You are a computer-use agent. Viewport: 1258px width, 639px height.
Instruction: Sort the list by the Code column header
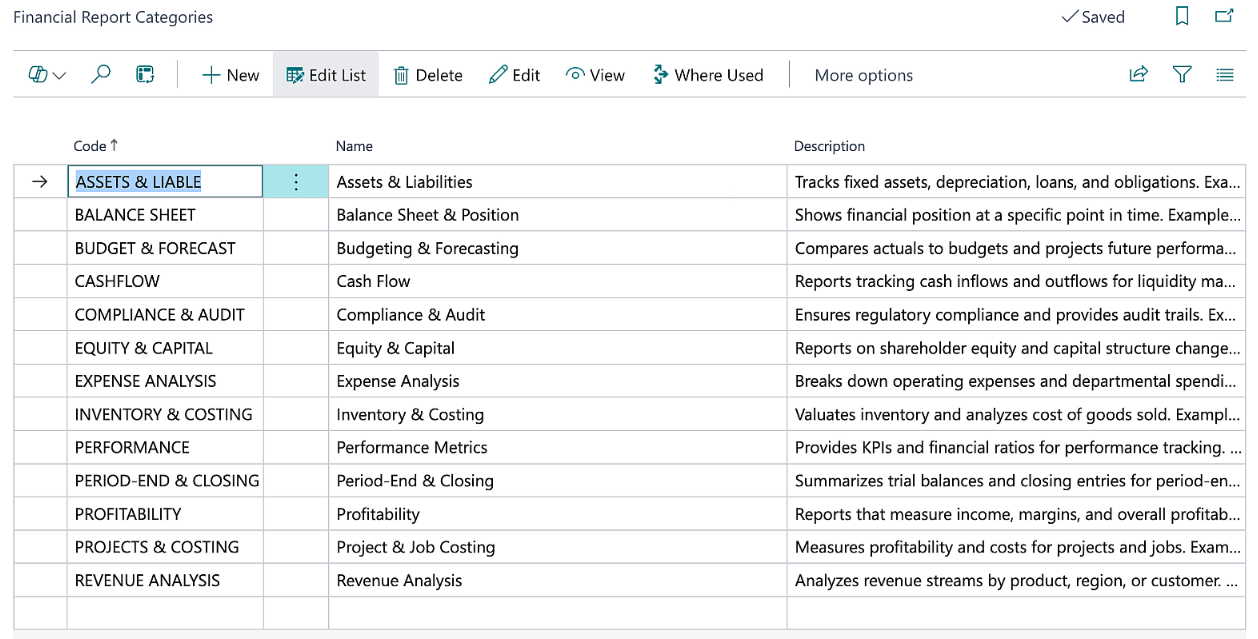point(90,145)
